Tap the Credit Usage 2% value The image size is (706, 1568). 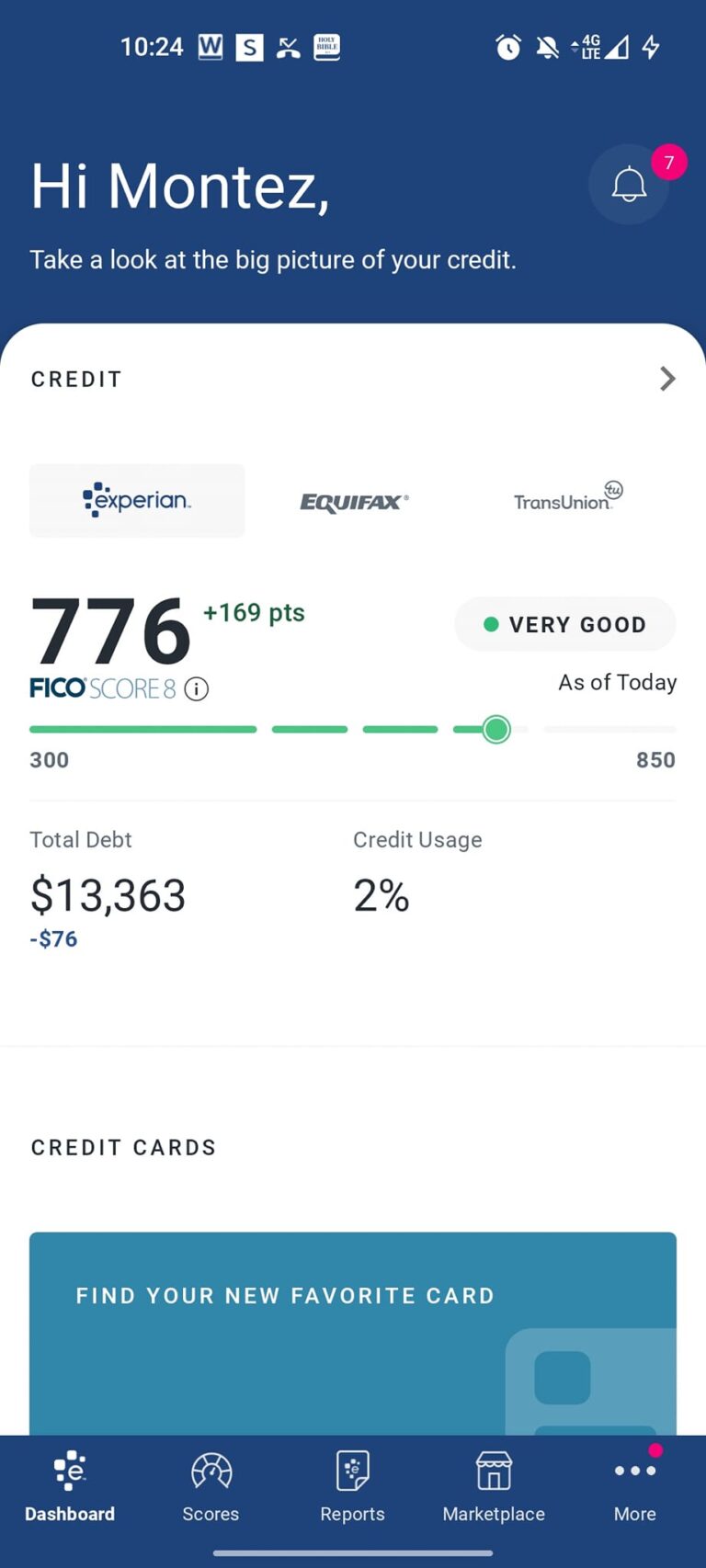381,895
